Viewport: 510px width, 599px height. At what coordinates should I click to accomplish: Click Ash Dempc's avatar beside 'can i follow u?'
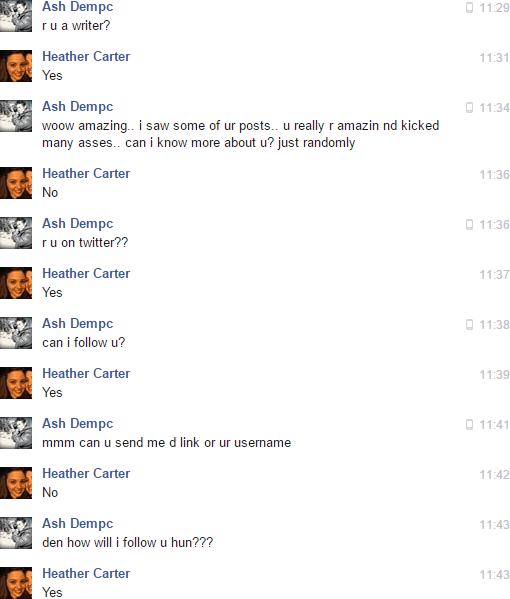16,333
